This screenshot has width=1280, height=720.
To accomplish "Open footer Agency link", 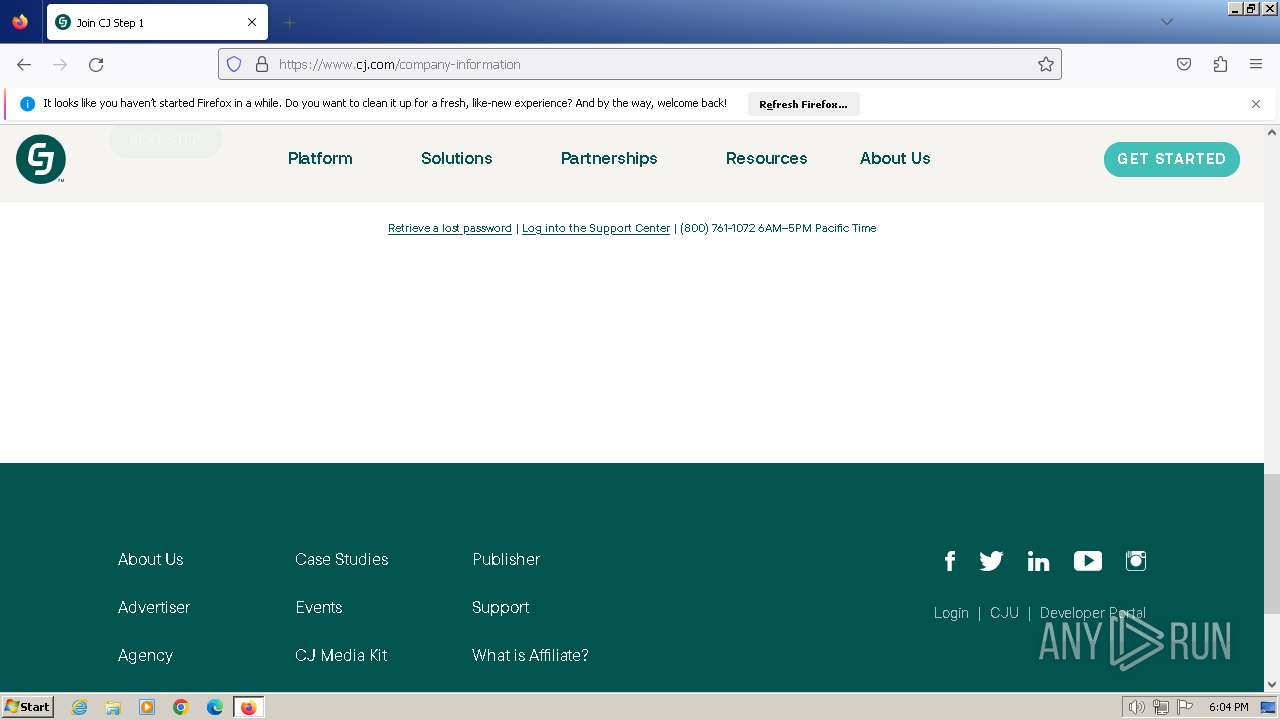I will pos(145,655).
